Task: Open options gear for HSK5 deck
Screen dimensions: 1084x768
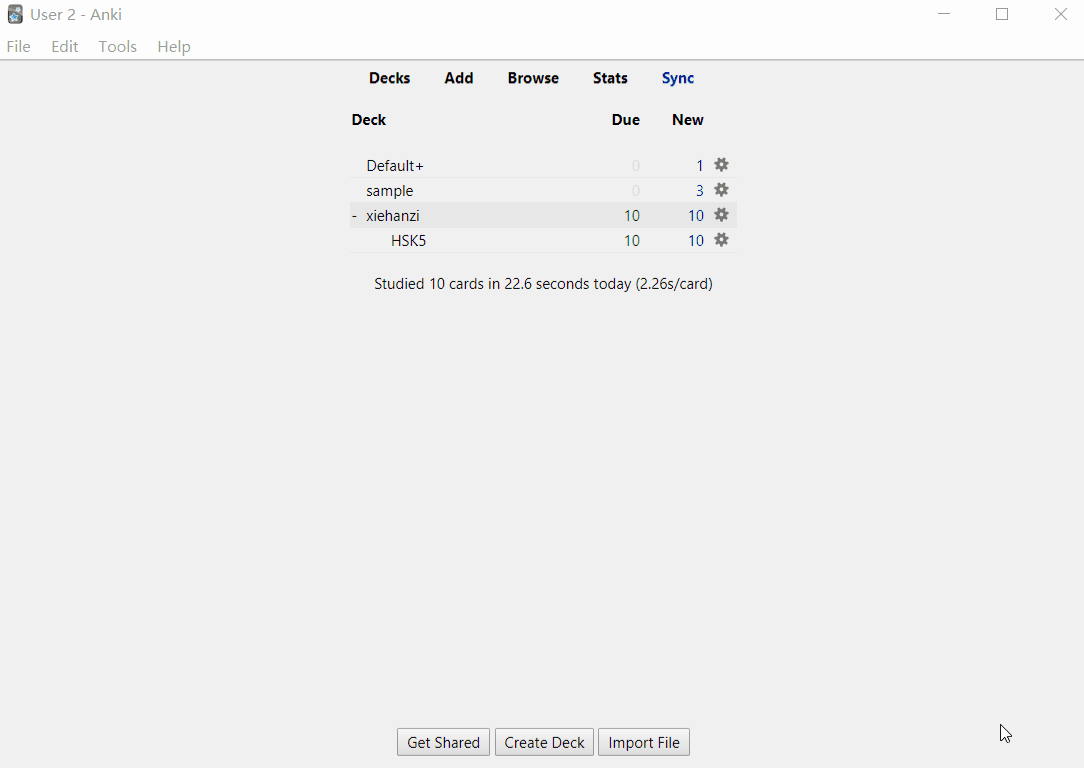Action: click(x=721, y=240)
